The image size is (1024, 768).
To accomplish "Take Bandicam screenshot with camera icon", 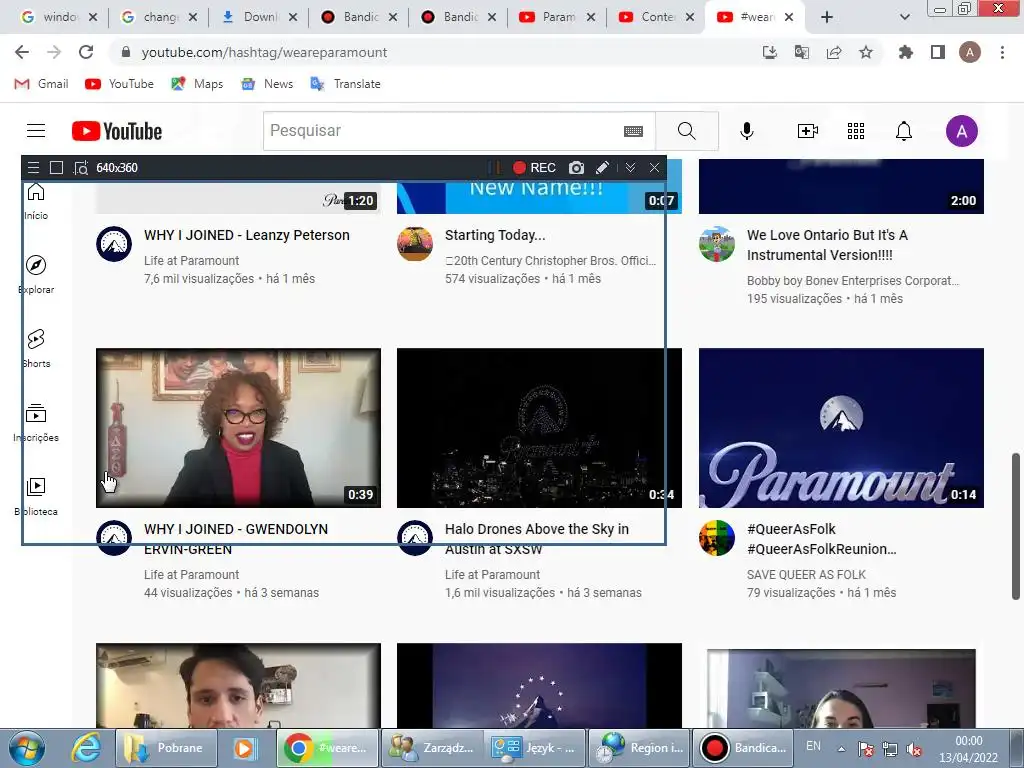I will tap(576, 168).
